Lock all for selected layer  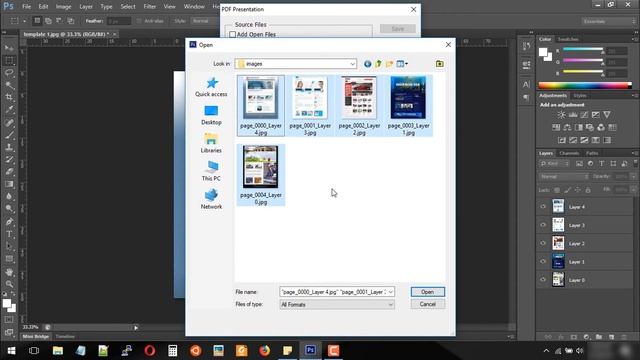(x=588, y=190)
